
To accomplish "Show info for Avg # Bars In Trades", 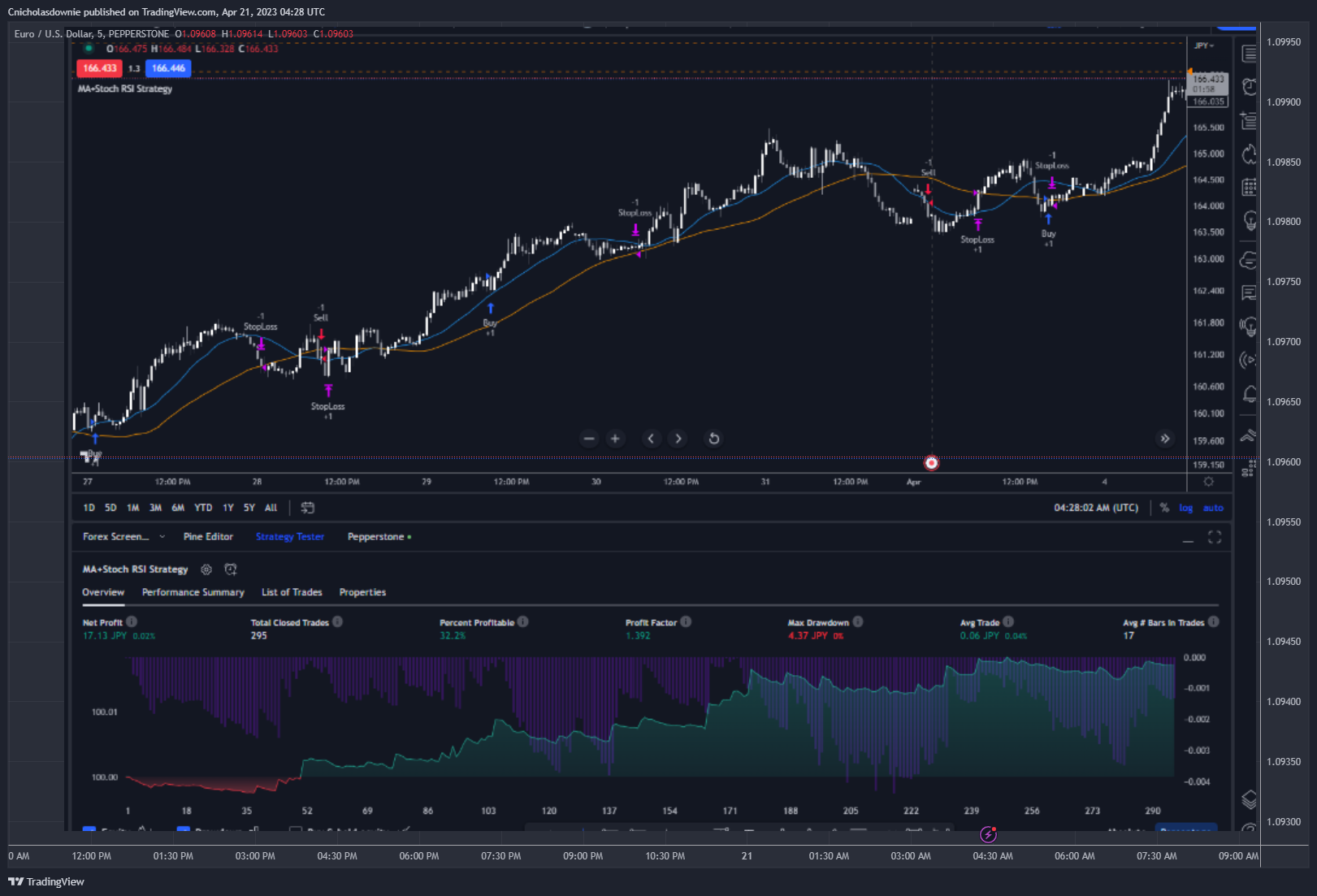I will pos(1214,622).
